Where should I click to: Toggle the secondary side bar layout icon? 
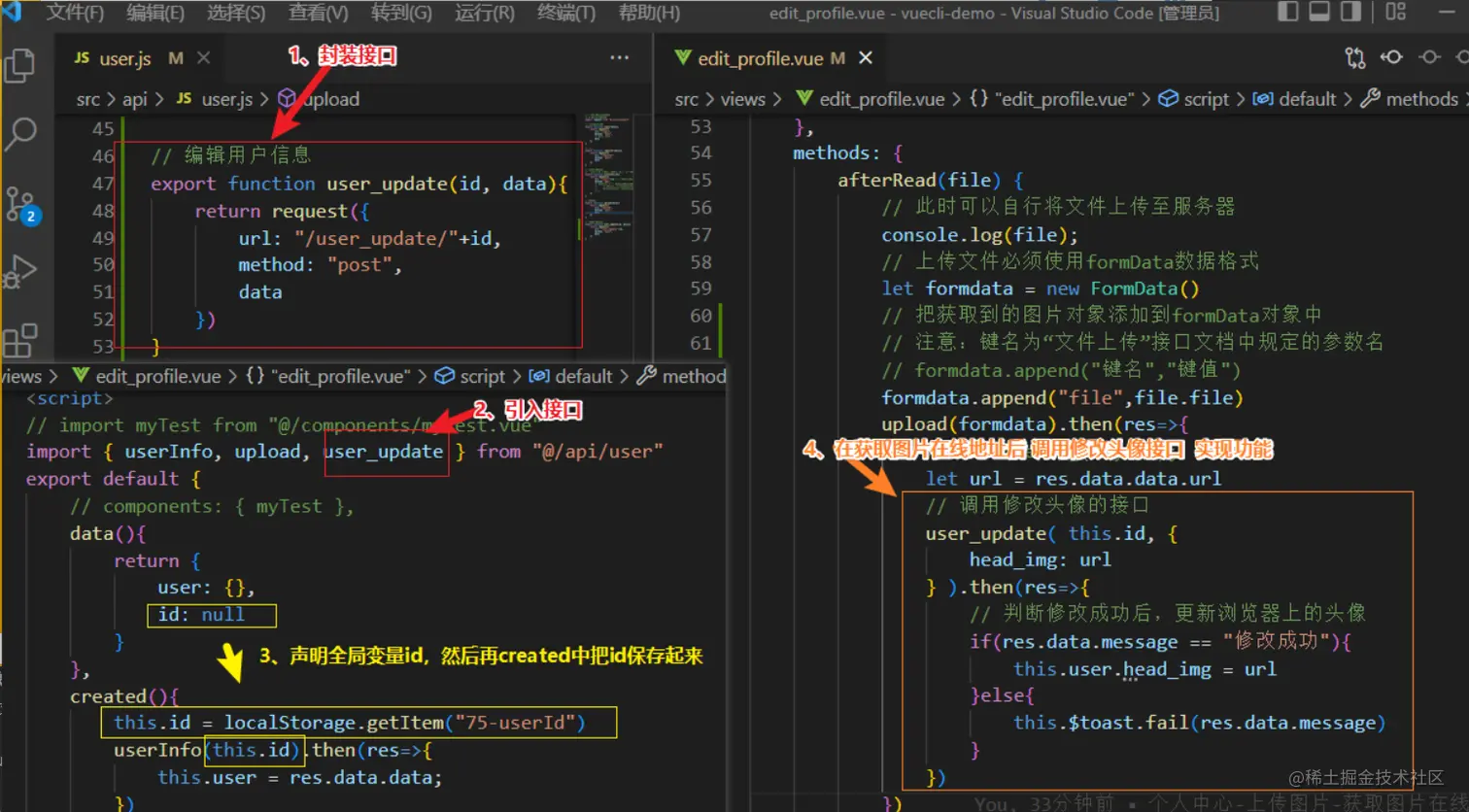coord(1350,13)
